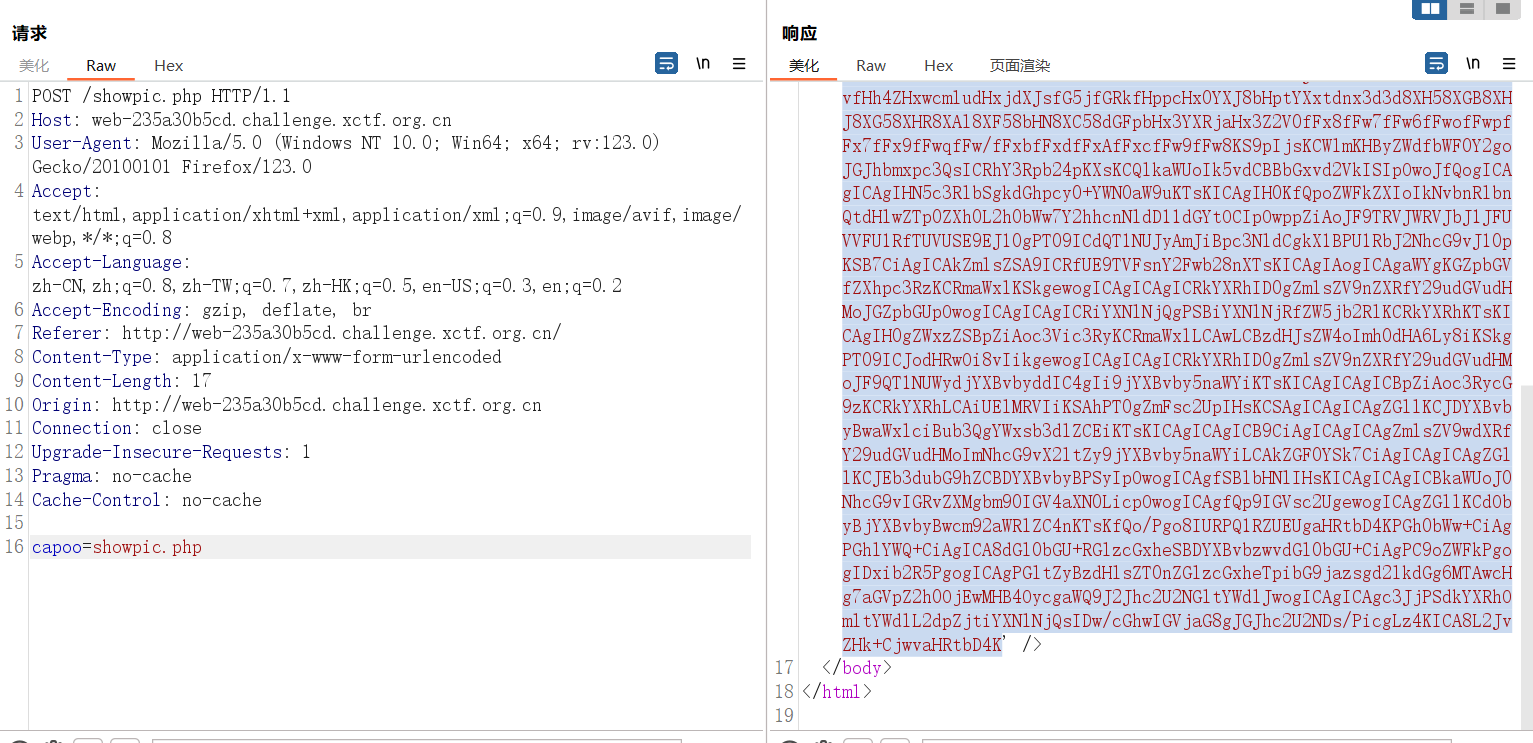Click the Upgrade-Insecure-Requests: 1 line
The image size is (1533, 743).
pyautogui.click(x=171, y=452)
